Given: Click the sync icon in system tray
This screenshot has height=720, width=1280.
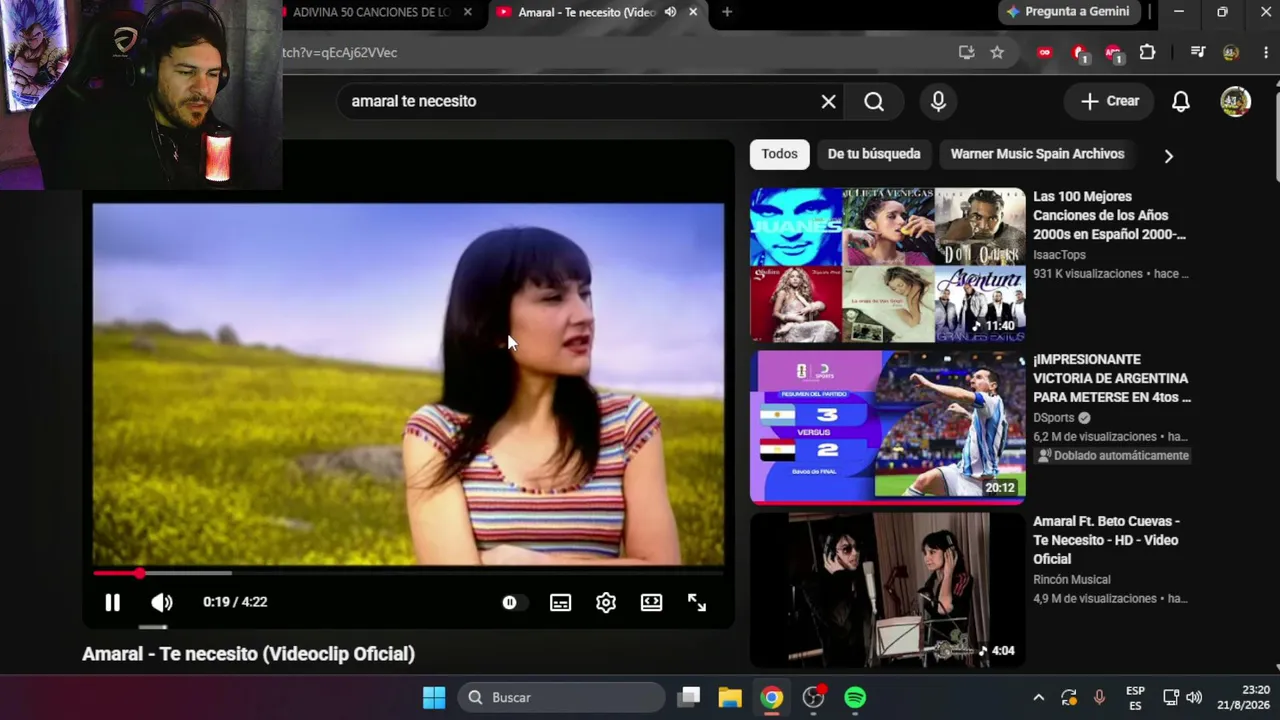Looking at the screenshot, I should pyautogui.click(x=1069, y=697).
